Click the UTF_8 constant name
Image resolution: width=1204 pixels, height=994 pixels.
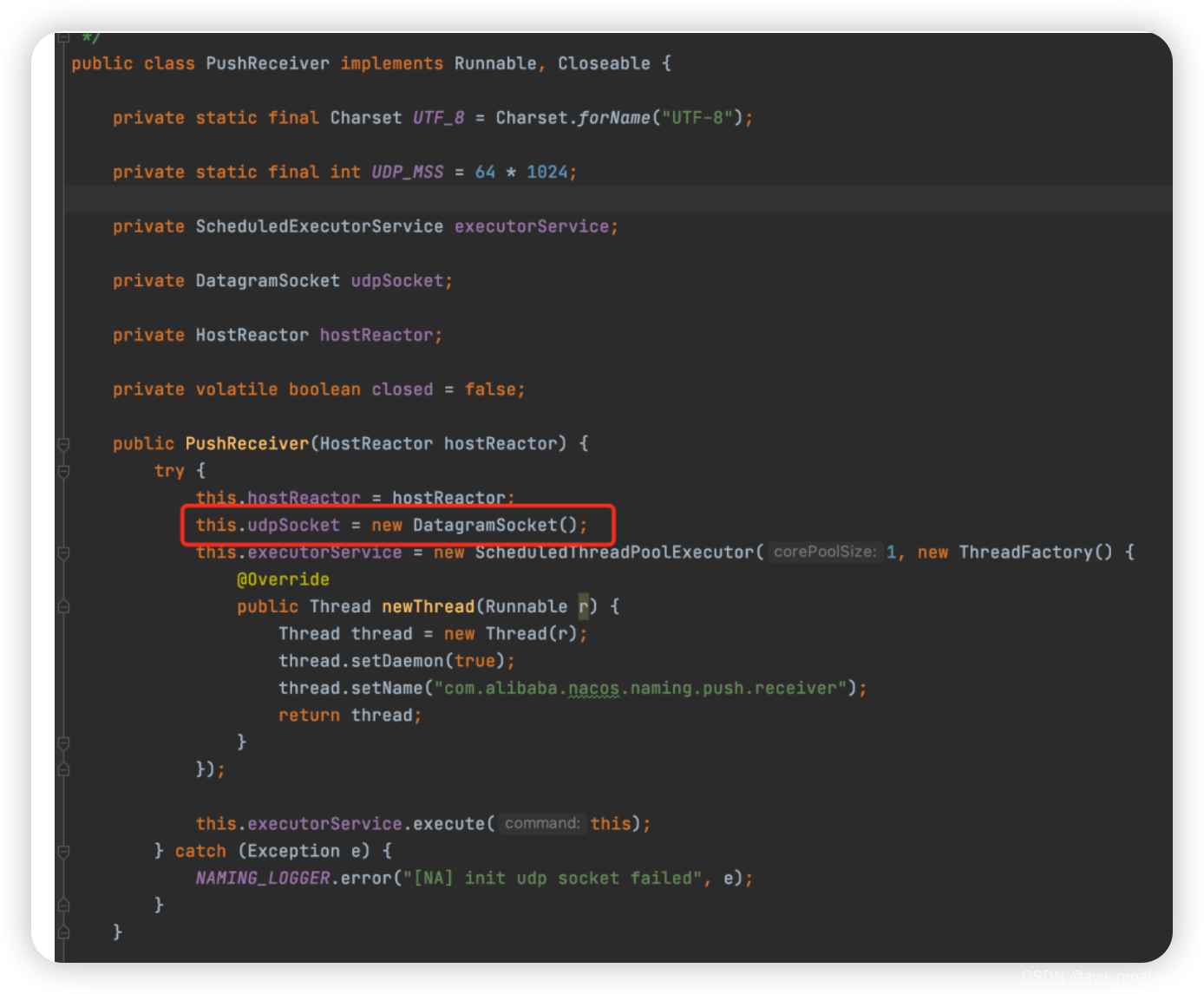(x=438, y=118)
